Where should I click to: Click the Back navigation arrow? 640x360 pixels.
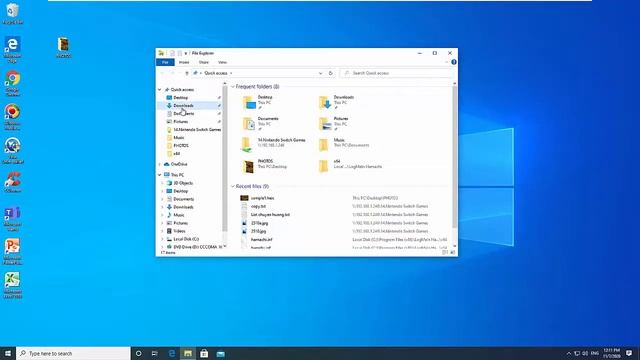162,73
